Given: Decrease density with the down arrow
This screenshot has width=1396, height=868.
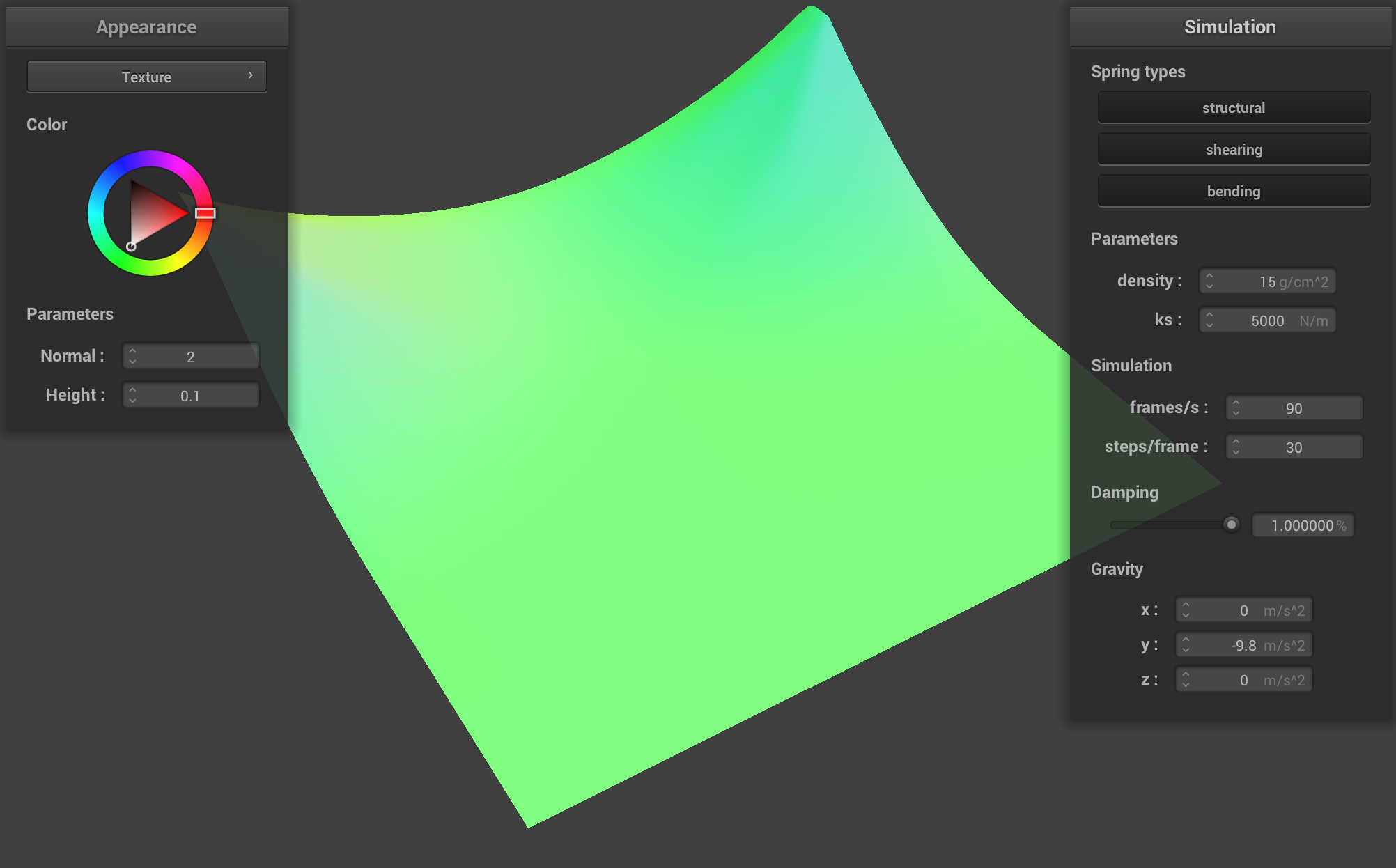Looking at the screenshot, I should tap(1209, 286).
